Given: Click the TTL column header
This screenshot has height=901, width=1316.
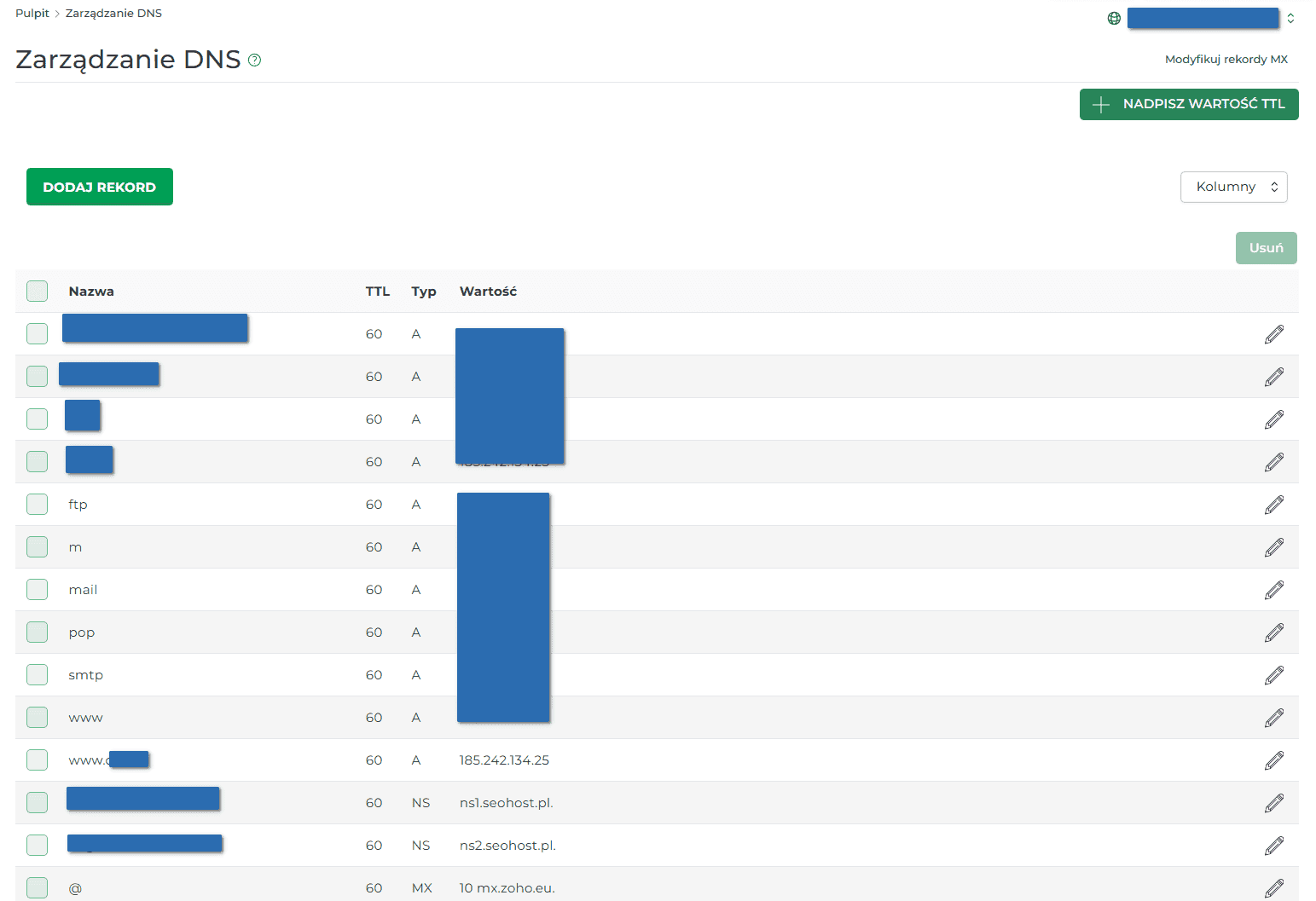Looking at the screenshot, I should (x=378, y=292).
